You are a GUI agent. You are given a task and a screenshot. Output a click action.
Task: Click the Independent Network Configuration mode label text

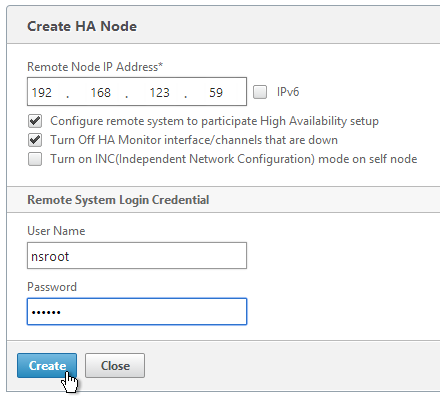[x=234, y=159]
